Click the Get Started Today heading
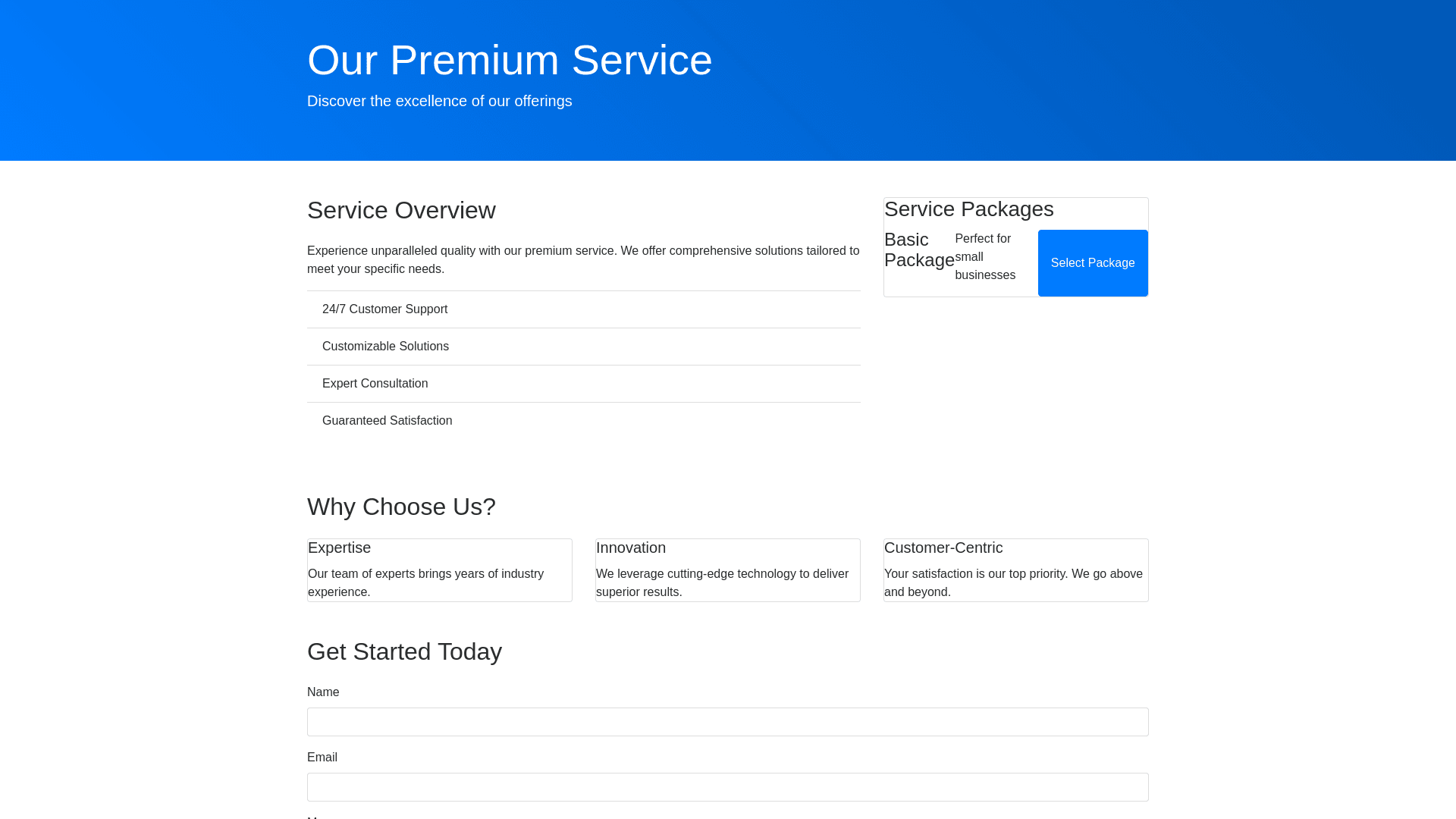 tap(404, 651)
